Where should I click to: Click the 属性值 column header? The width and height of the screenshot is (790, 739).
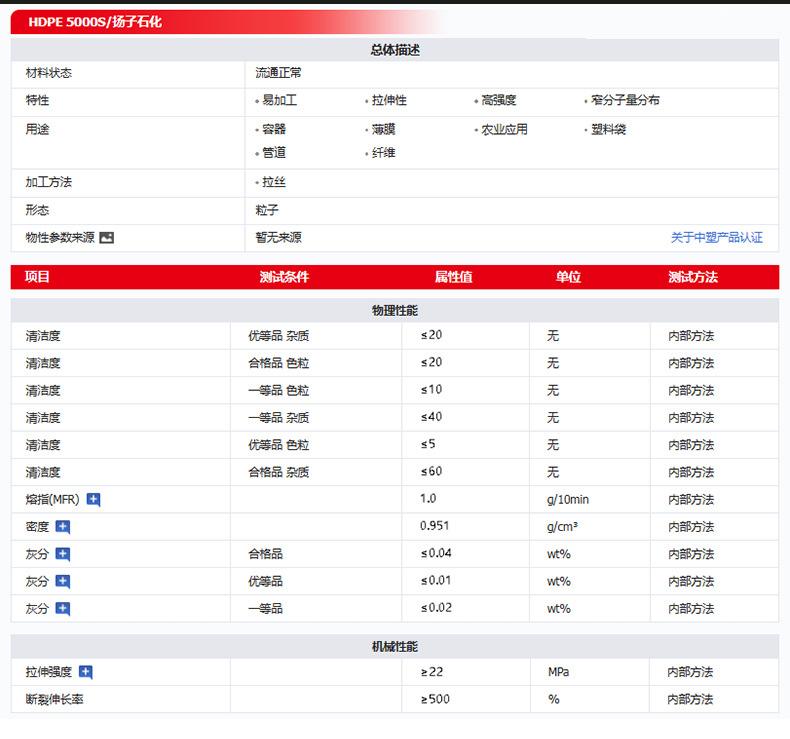[453, 277]
